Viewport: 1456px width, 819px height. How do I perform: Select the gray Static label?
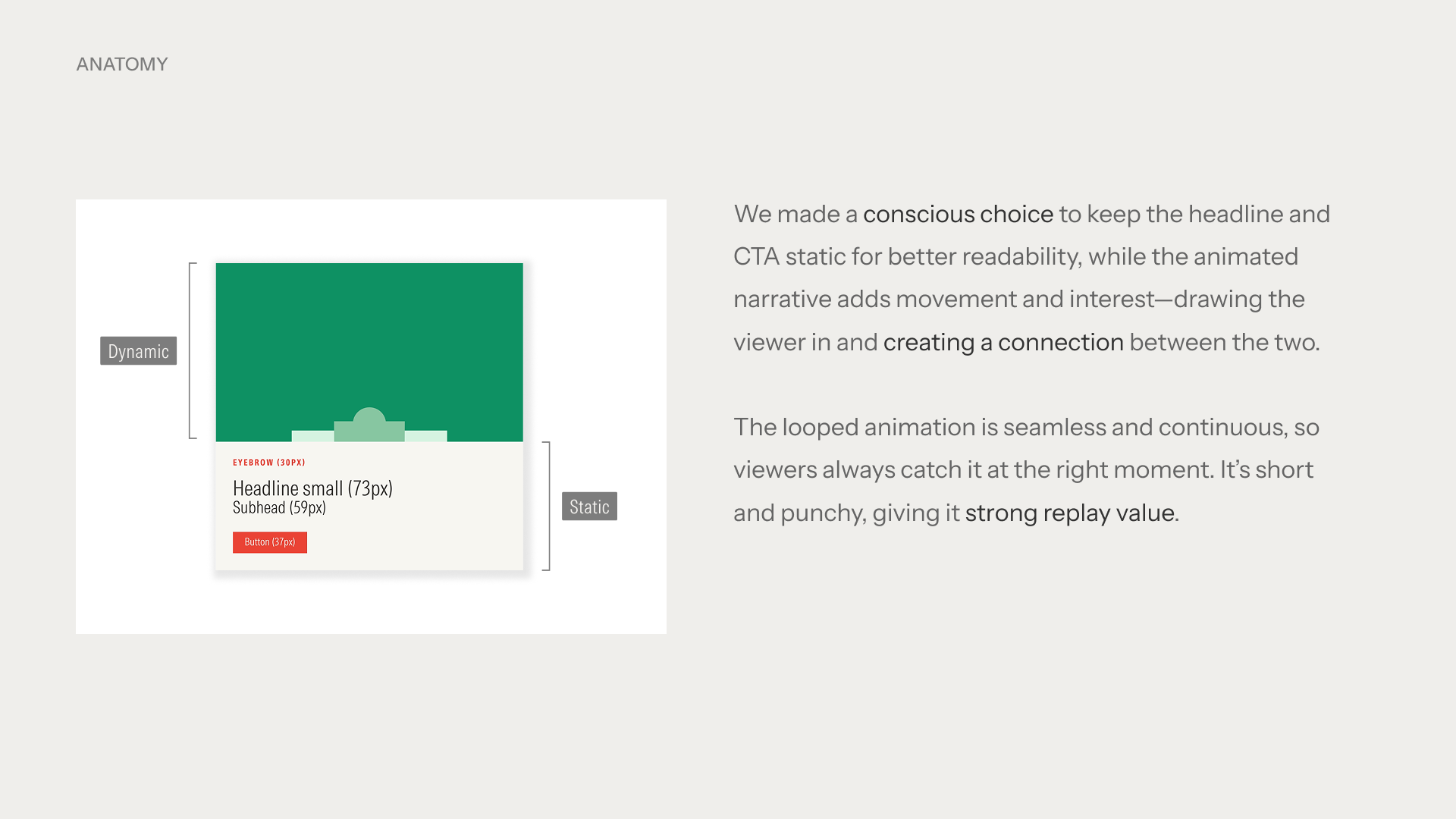coord(589,507)
